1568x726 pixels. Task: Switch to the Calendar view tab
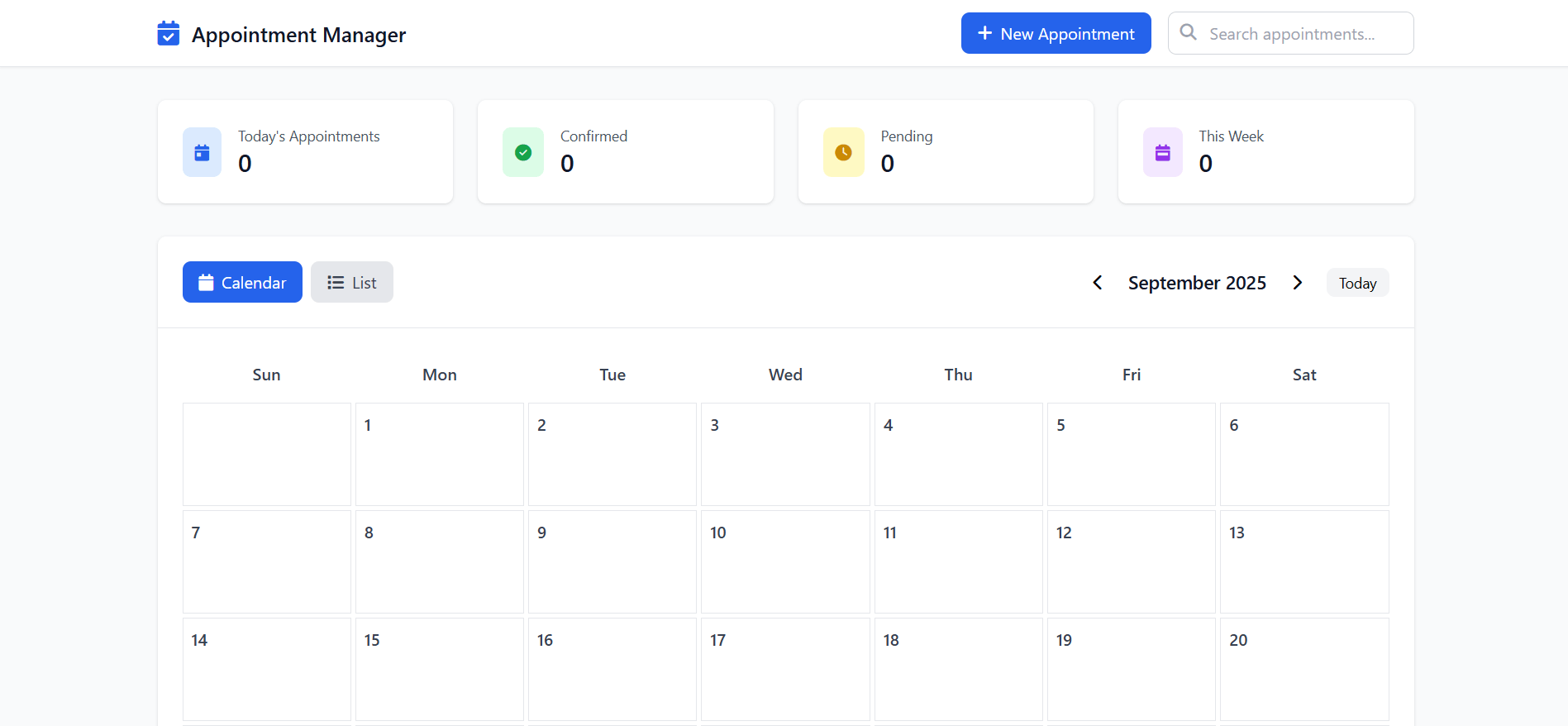[242, 282]
